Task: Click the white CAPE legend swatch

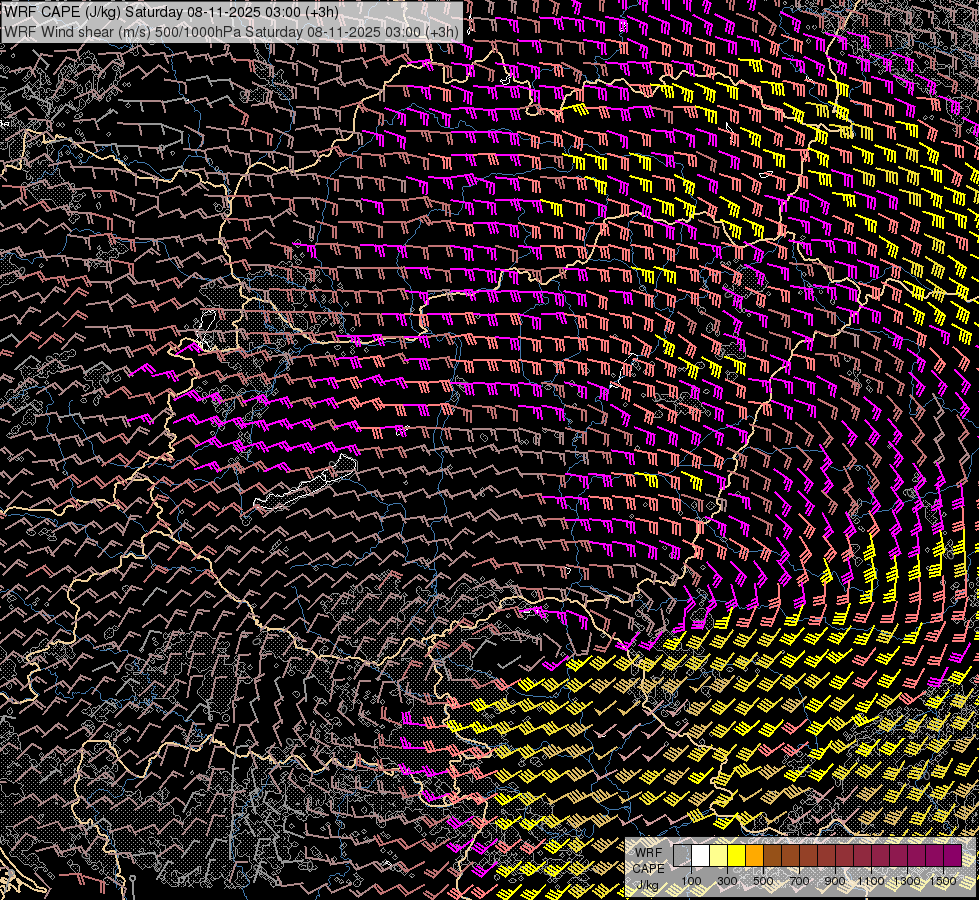Action: coord(700,856)
